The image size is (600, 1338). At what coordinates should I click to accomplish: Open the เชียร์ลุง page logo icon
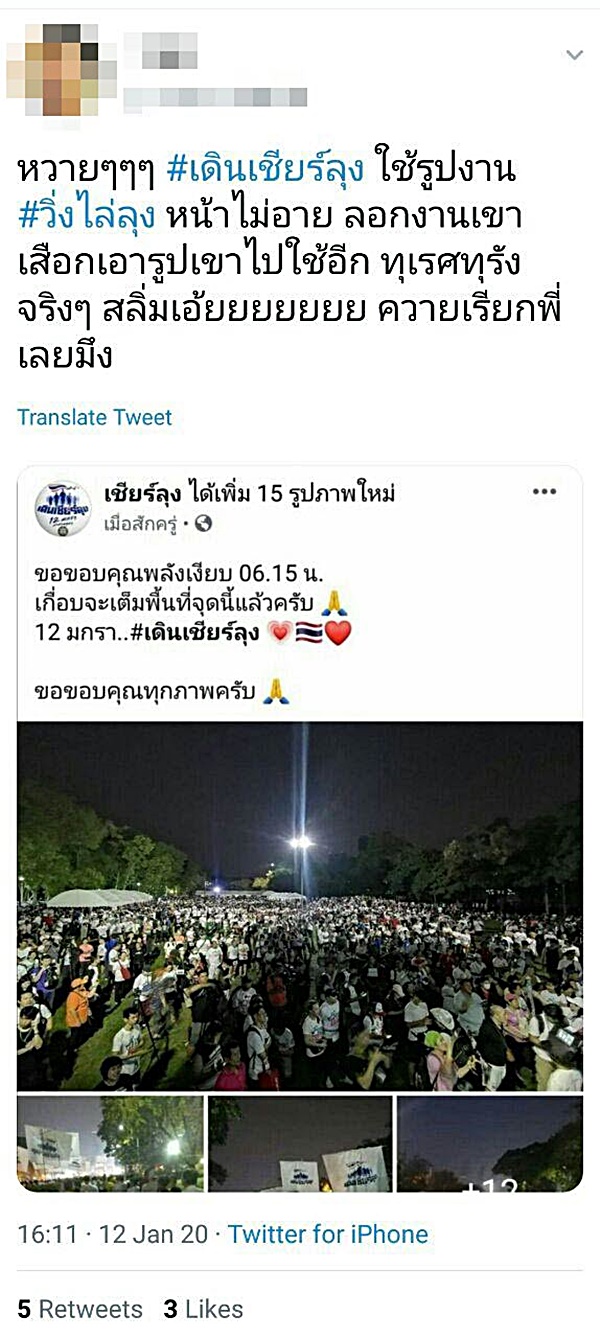62,510
